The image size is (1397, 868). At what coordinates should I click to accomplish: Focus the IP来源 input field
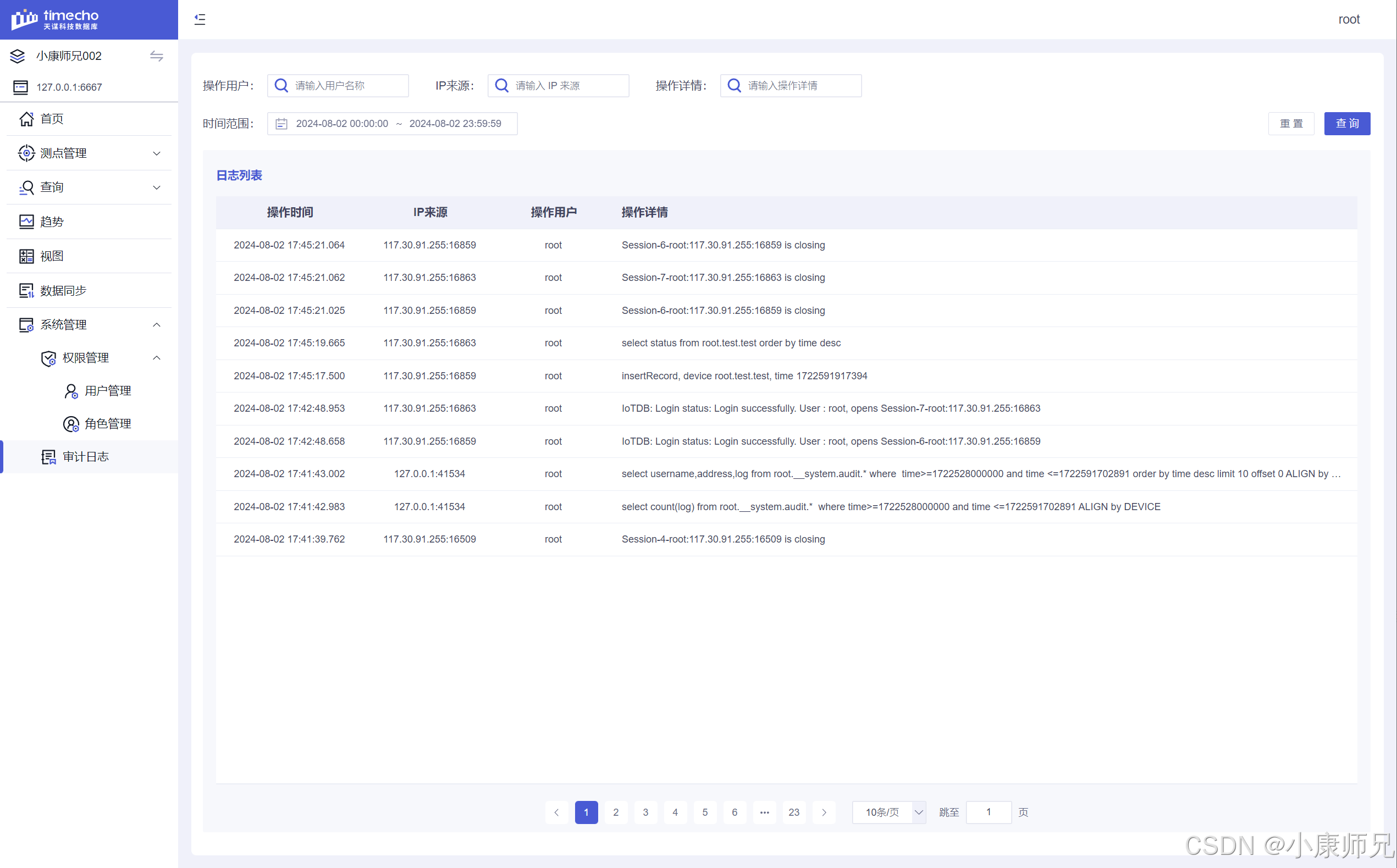click(558, 86)
